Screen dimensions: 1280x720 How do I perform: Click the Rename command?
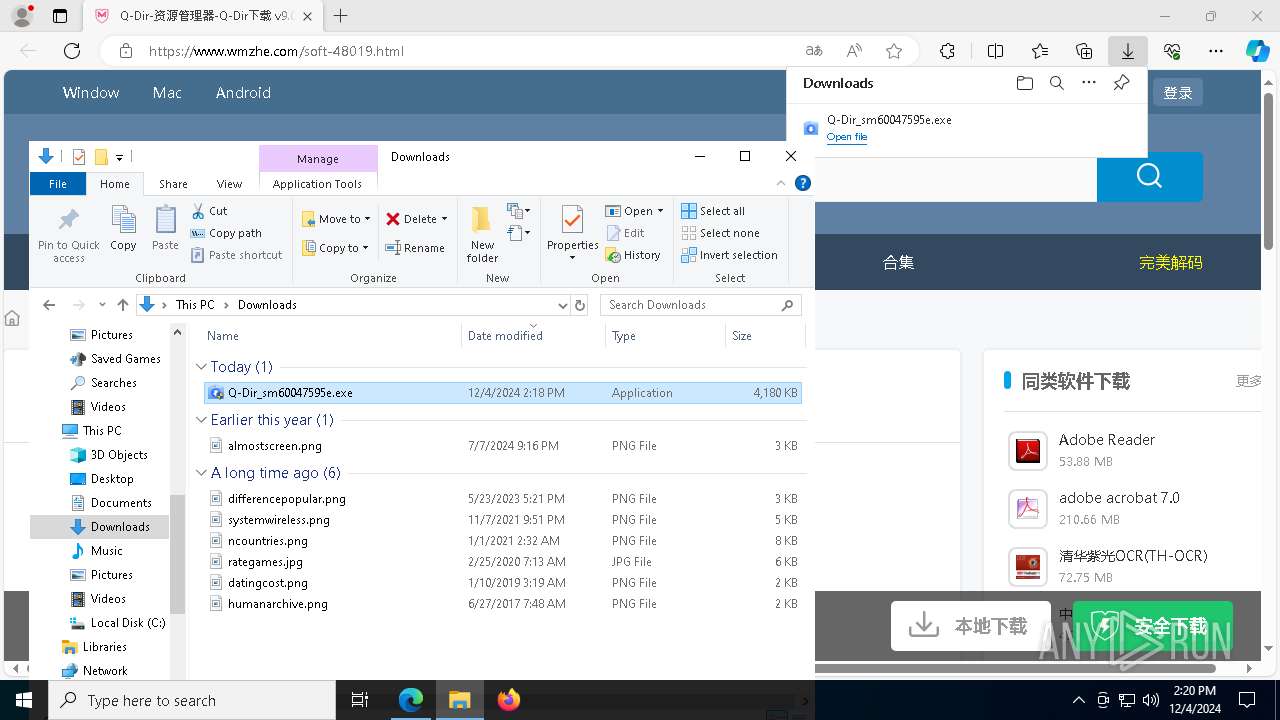pyautogui.click(x=416, y=248)
